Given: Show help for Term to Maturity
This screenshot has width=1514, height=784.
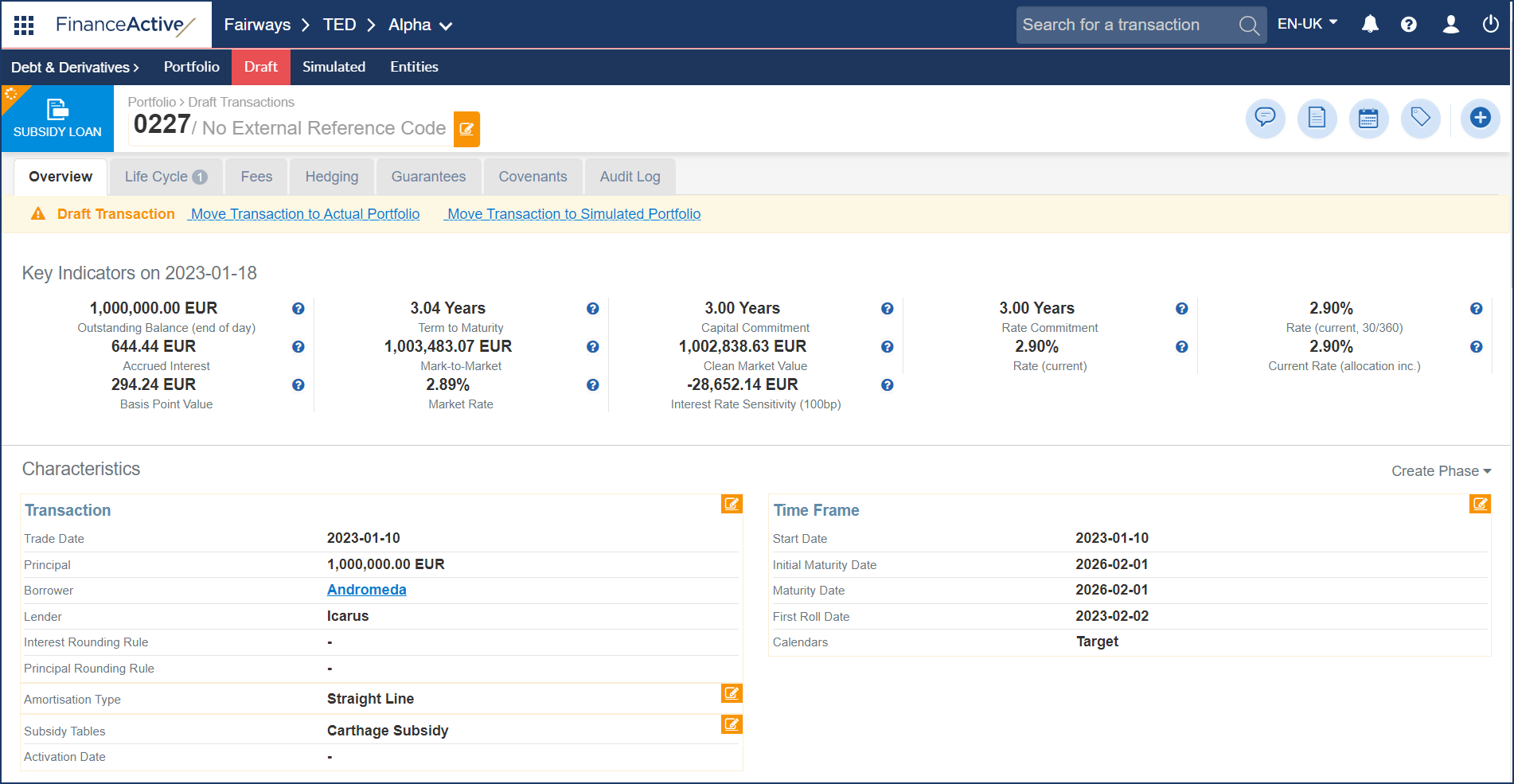Looking at the screenshot, I should 592,309.
